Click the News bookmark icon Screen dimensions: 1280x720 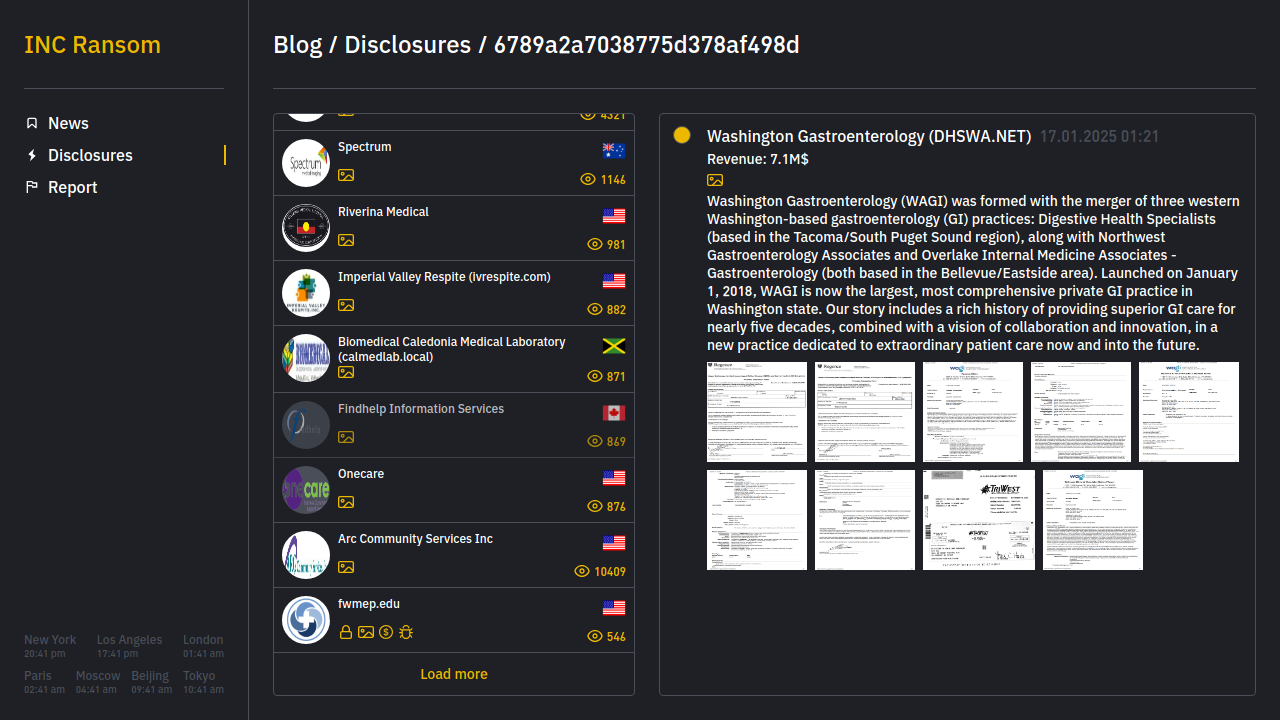[x=32, y=123]
